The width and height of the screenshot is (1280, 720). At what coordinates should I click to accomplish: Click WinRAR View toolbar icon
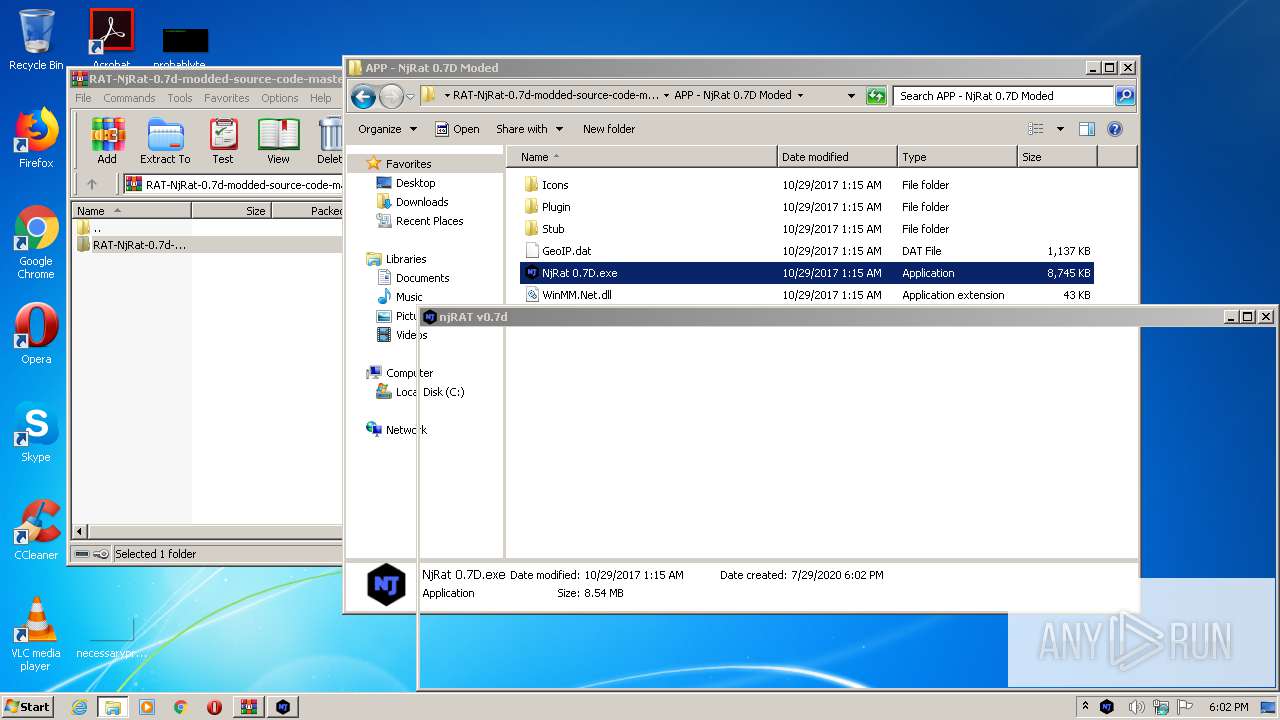click(278, 141)
